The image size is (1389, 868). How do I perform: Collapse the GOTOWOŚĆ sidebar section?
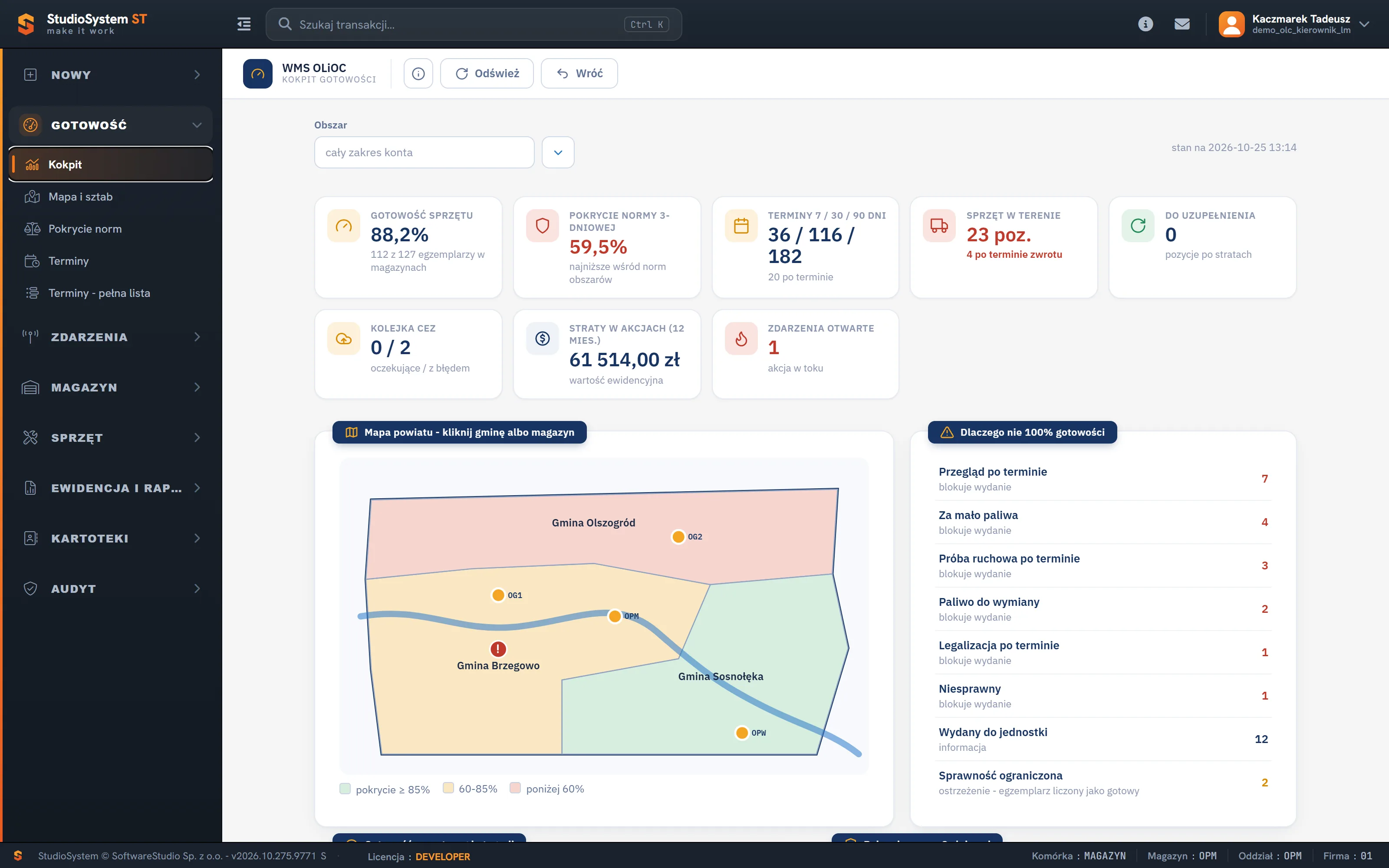pos(111,125)
